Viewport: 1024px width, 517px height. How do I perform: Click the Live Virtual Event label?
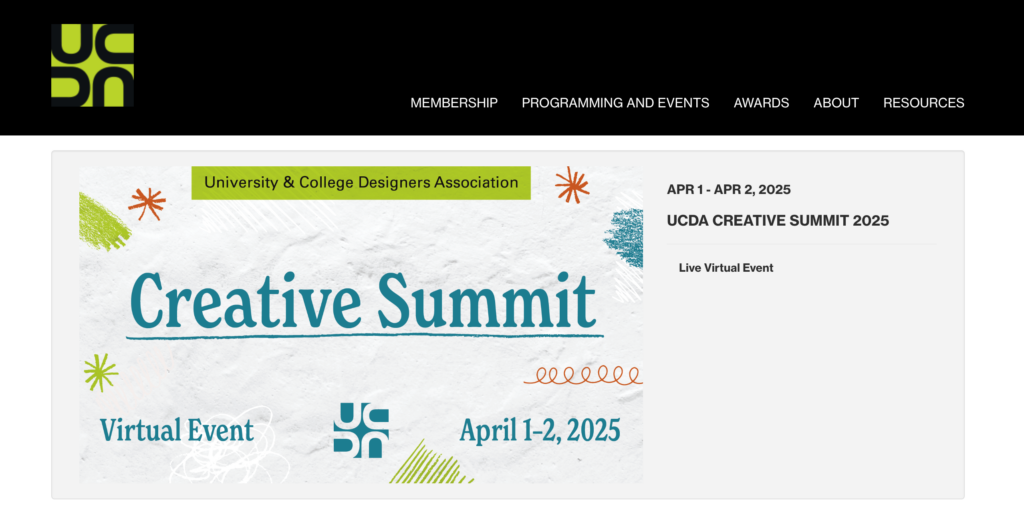tap(726, 268)
